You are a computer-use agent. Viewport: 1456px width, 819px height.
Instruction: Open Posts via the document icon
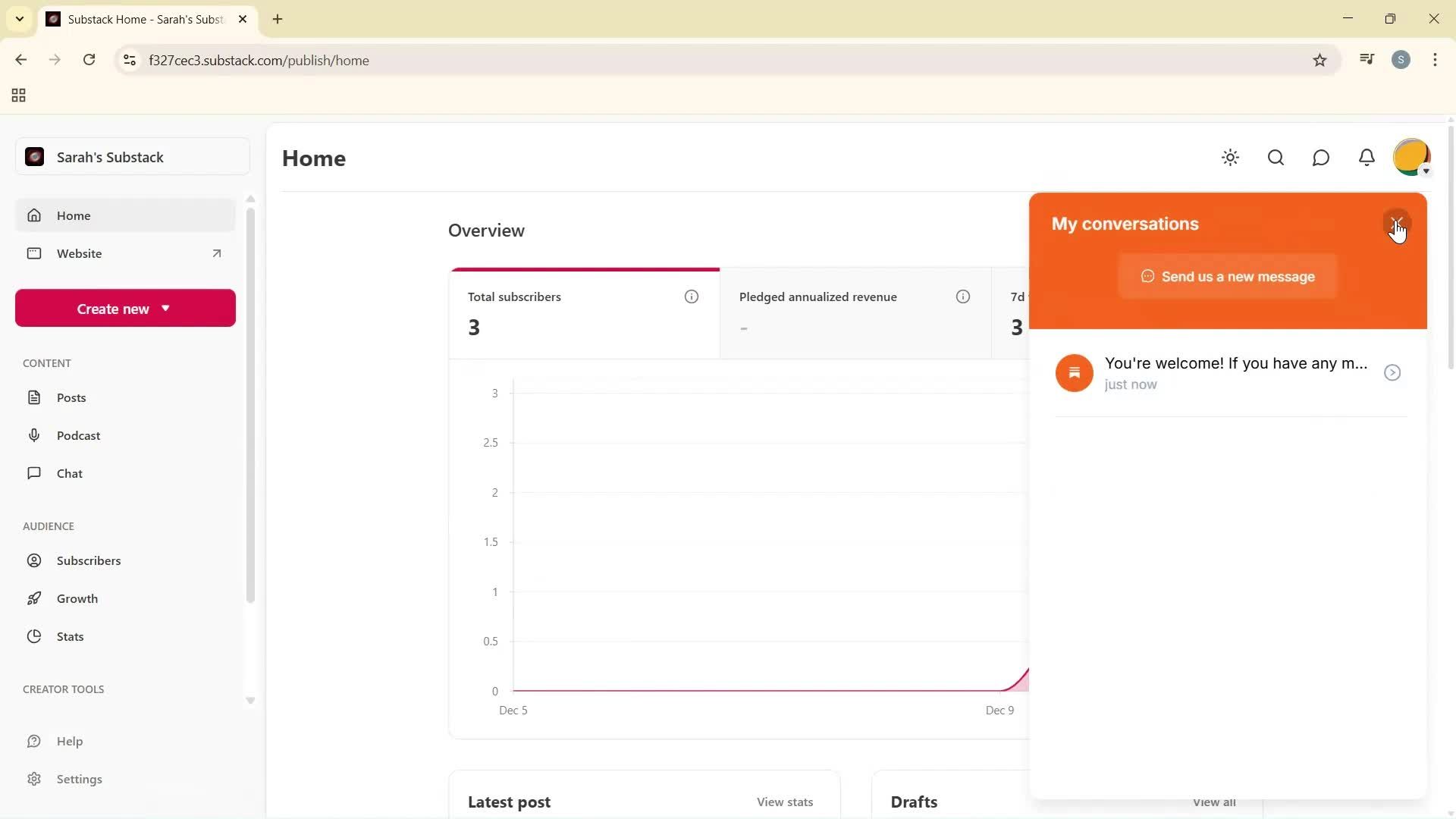(x=35, y=397)
